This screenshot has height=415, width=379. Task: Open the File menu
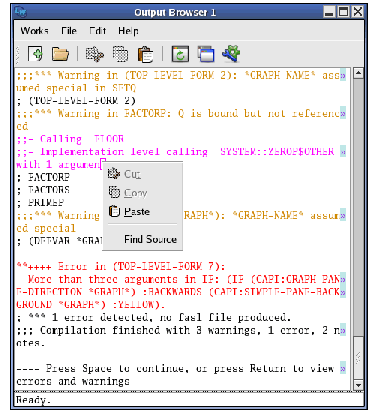(69, 31)
